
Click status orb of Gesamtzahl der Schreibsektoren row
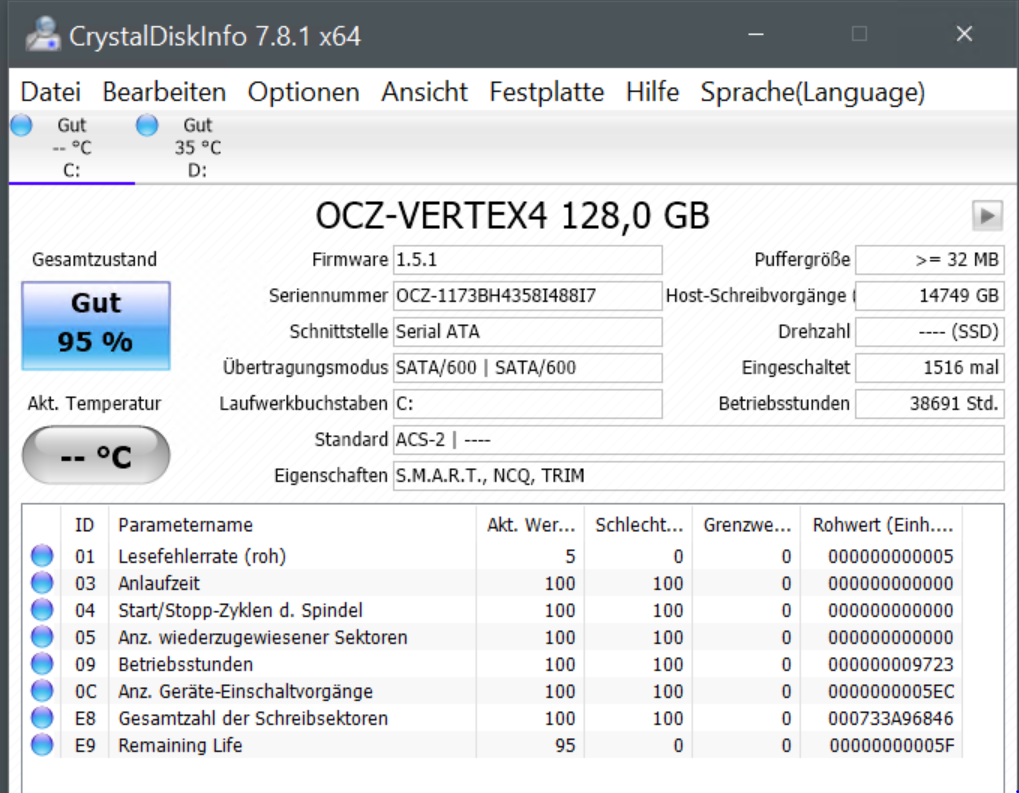[x=42, y=718]
